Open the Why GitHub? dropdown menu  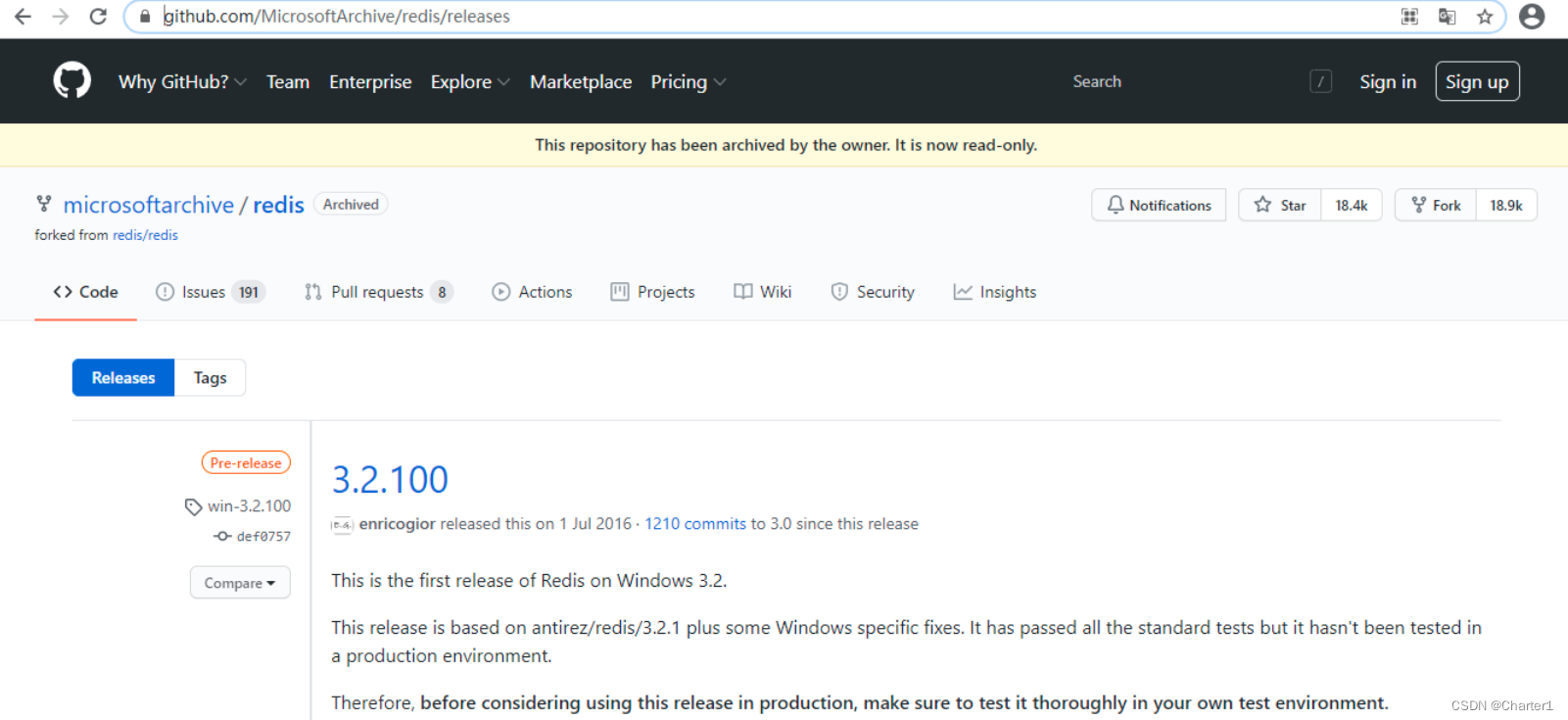182,81
